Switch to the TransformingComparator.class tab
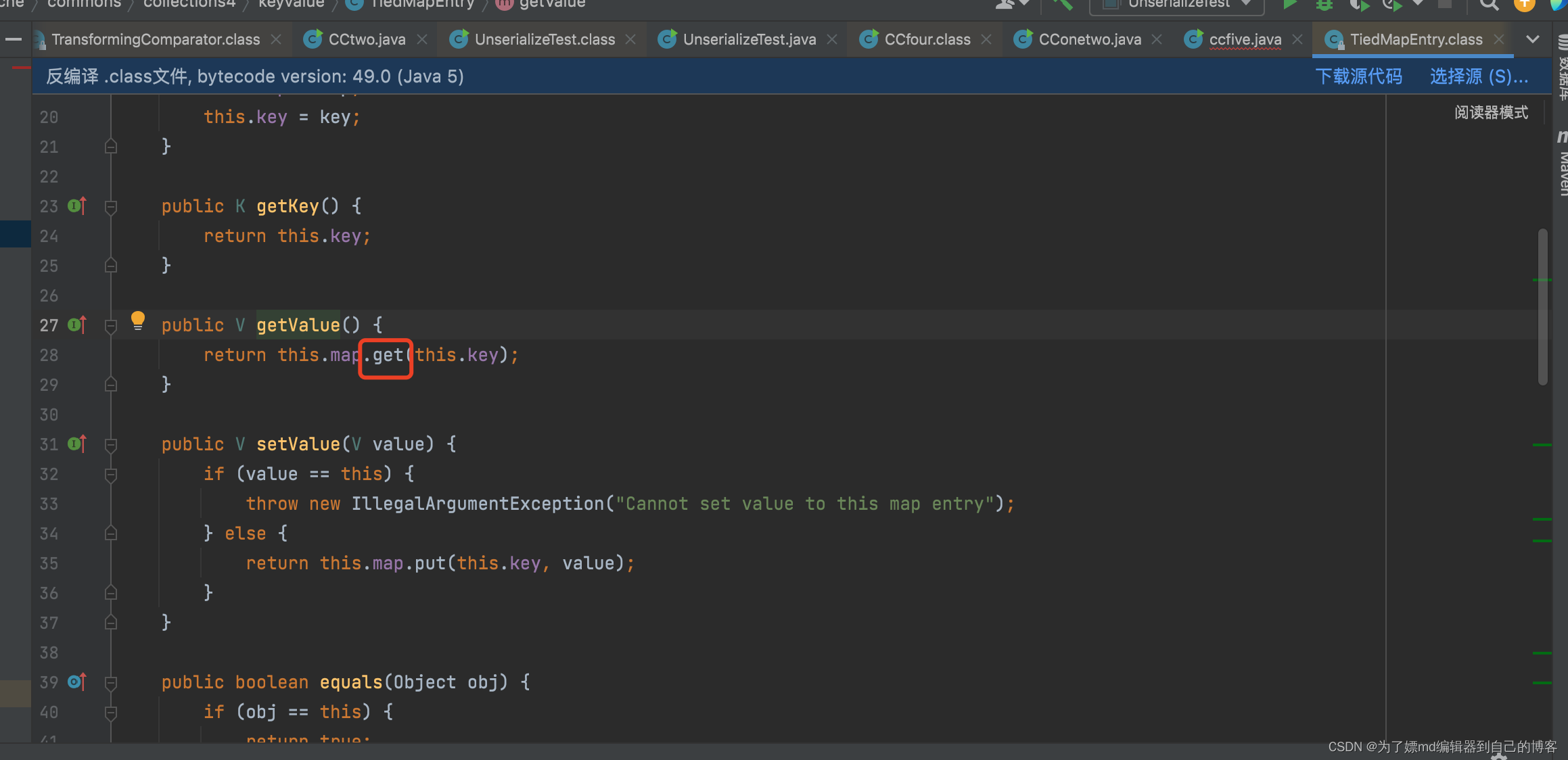 click(156, 39)
